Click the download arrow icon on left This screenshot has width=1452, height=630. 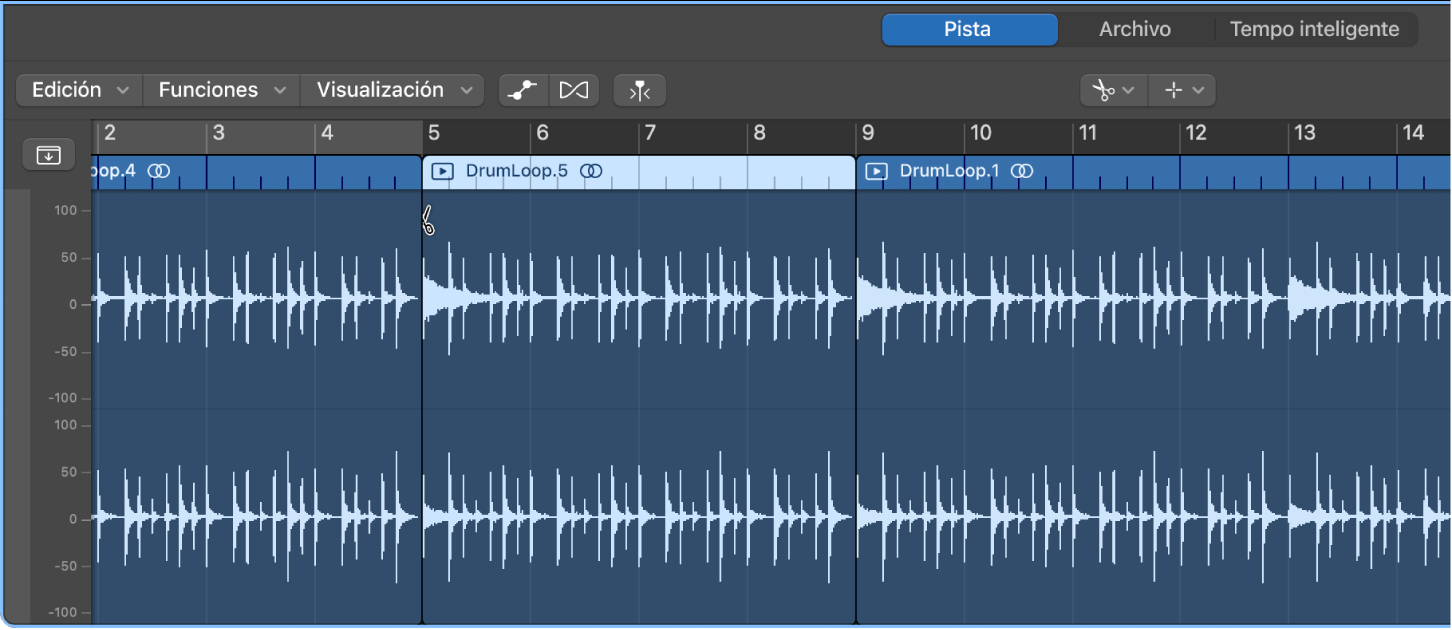(x=48, y=154)
